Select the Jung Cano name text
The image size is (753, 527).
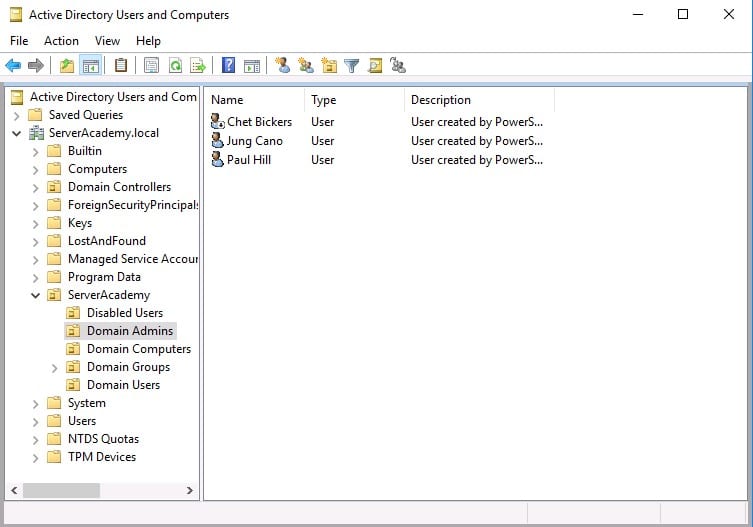pyautogui.click(x=255, y=141)
